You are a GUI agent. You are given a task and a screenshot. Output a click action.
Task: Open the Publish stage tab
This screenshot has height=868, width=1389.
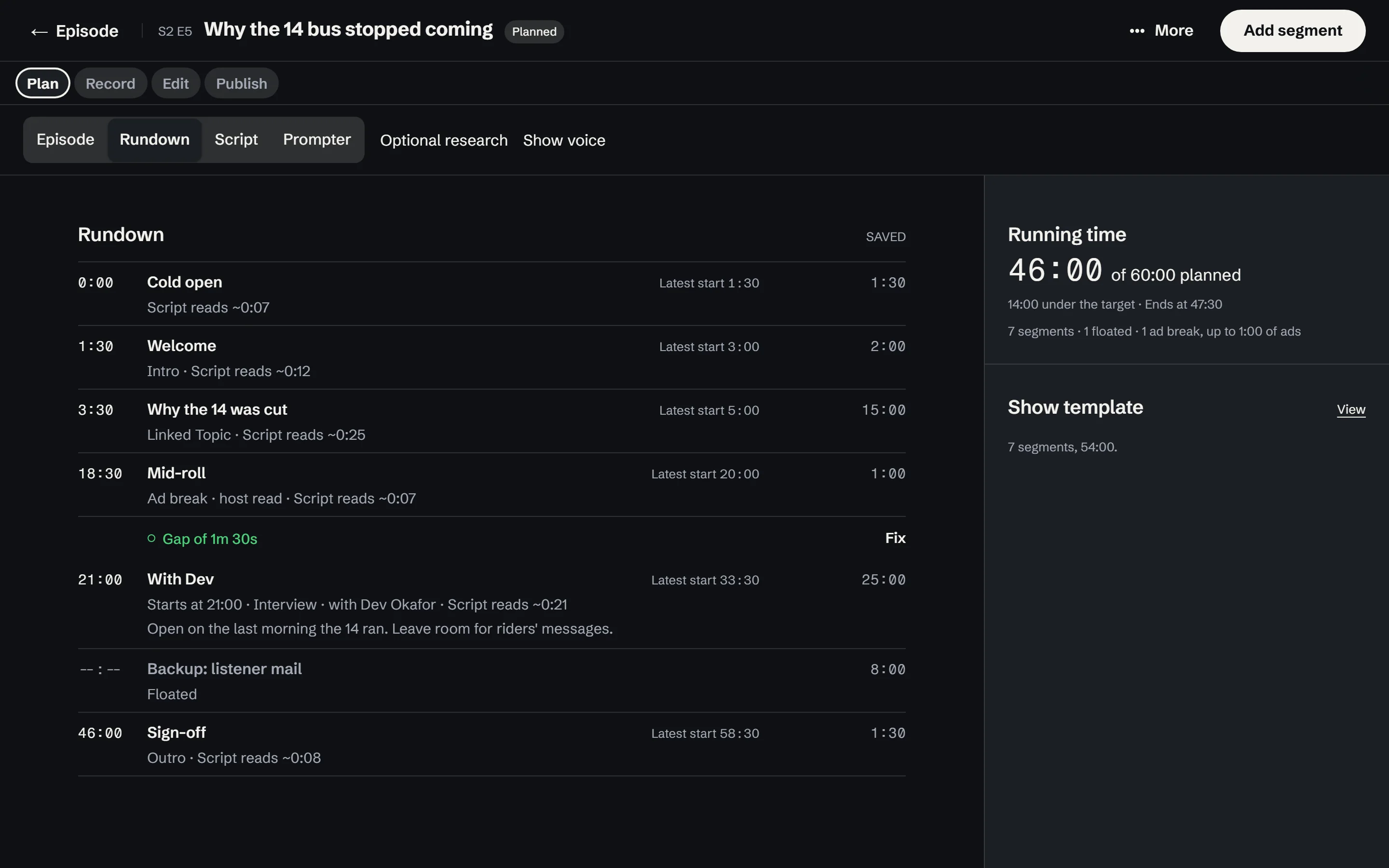[242, 83]
